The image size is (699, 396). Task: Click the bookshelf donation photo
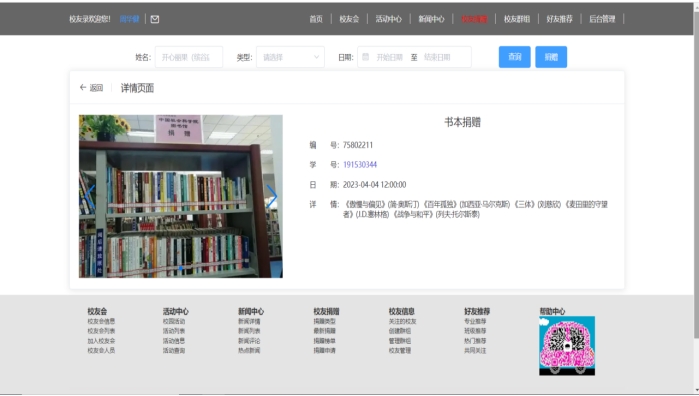pyautogui.click(x=181, y=196)
